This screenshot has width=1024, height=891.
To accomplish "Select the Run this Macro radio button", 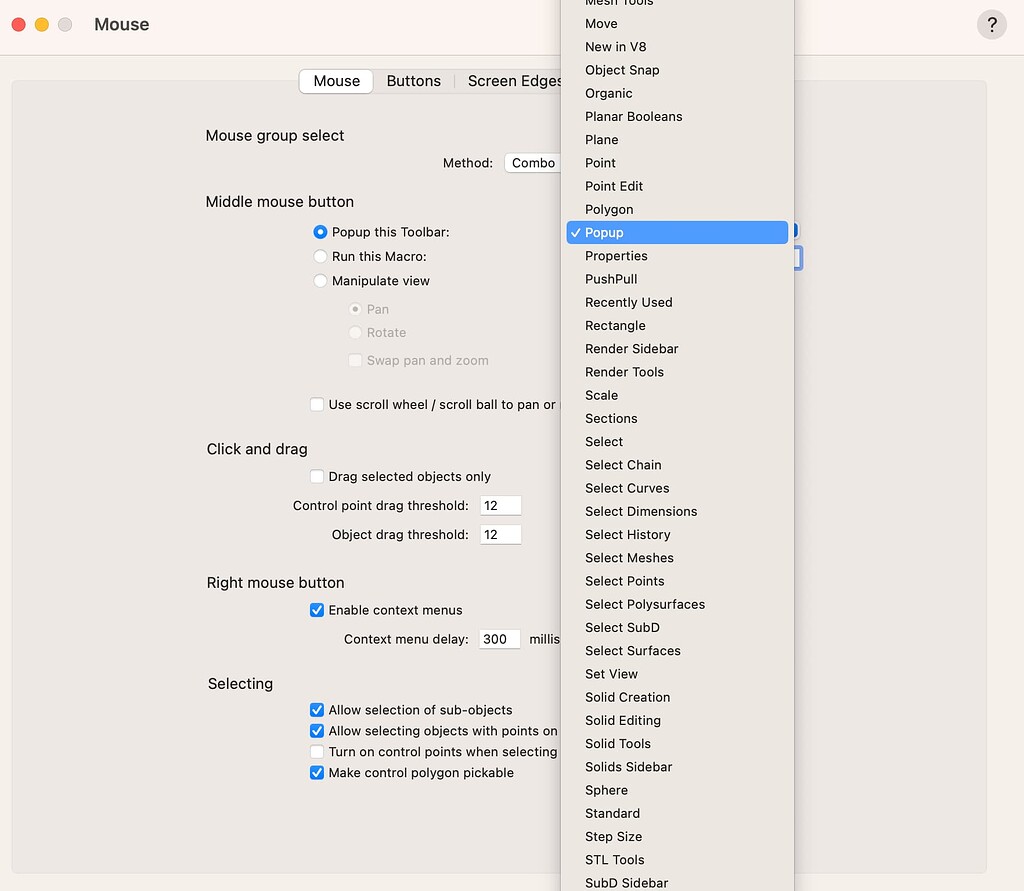I will (x=322, y=255).
